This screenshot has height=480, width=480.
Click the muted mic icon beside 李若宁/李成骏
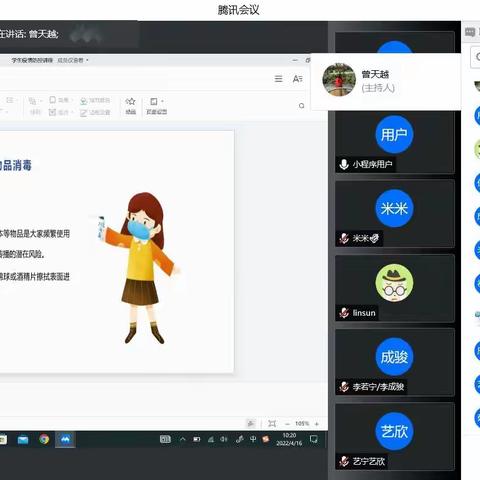(x=344, y=387)
